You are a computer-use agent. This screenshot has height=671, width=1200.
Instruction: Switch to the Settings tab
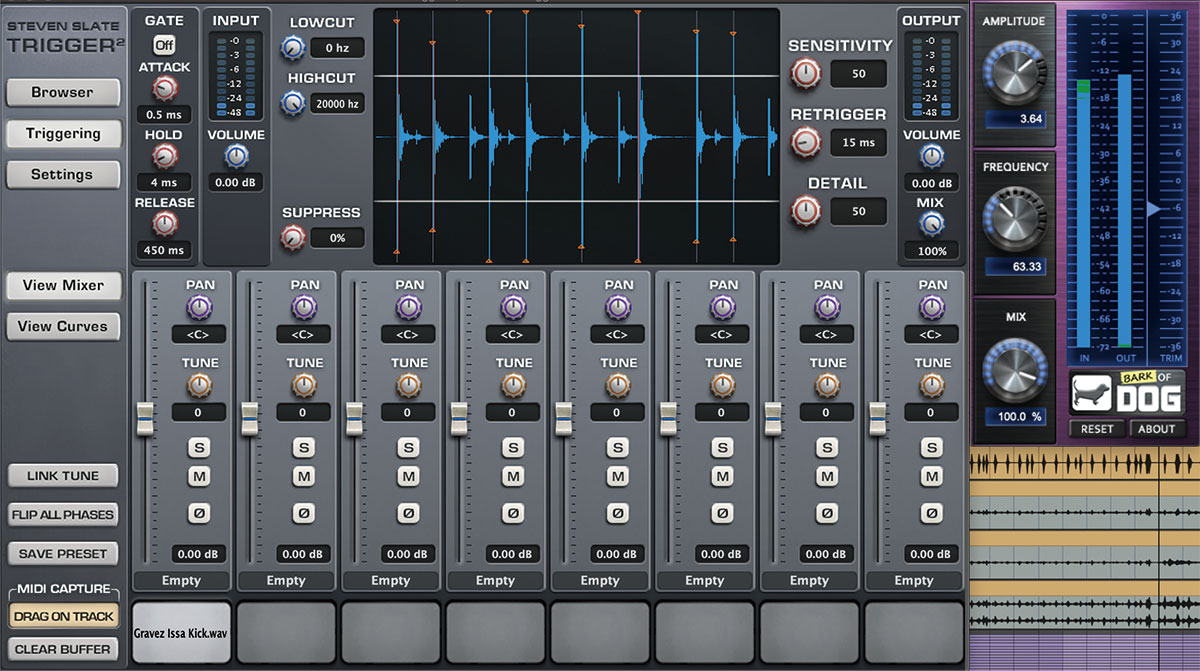click(x=63, y=174)
